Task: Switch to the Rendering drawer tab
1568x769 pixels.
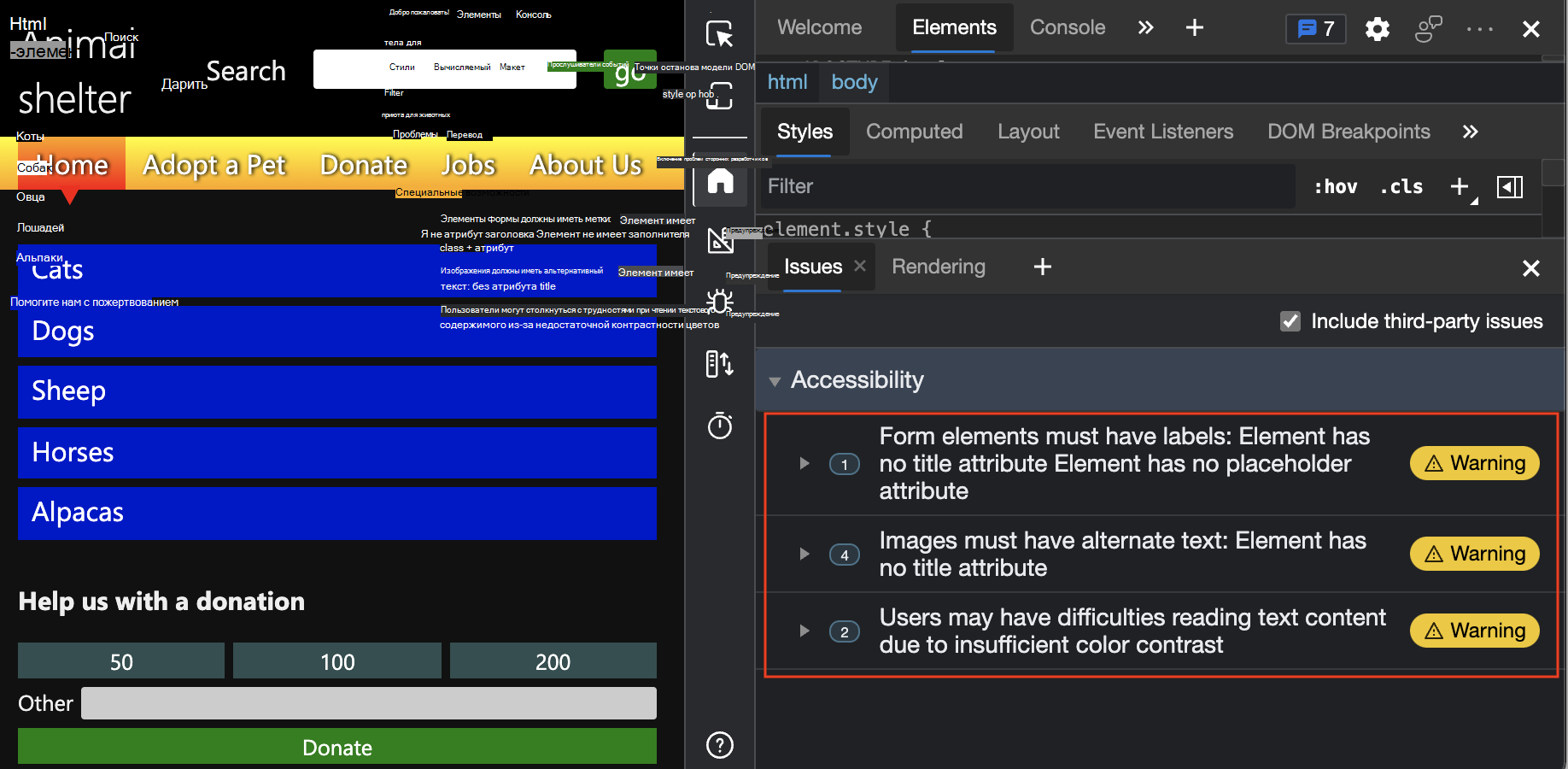Action: [938, 267]
